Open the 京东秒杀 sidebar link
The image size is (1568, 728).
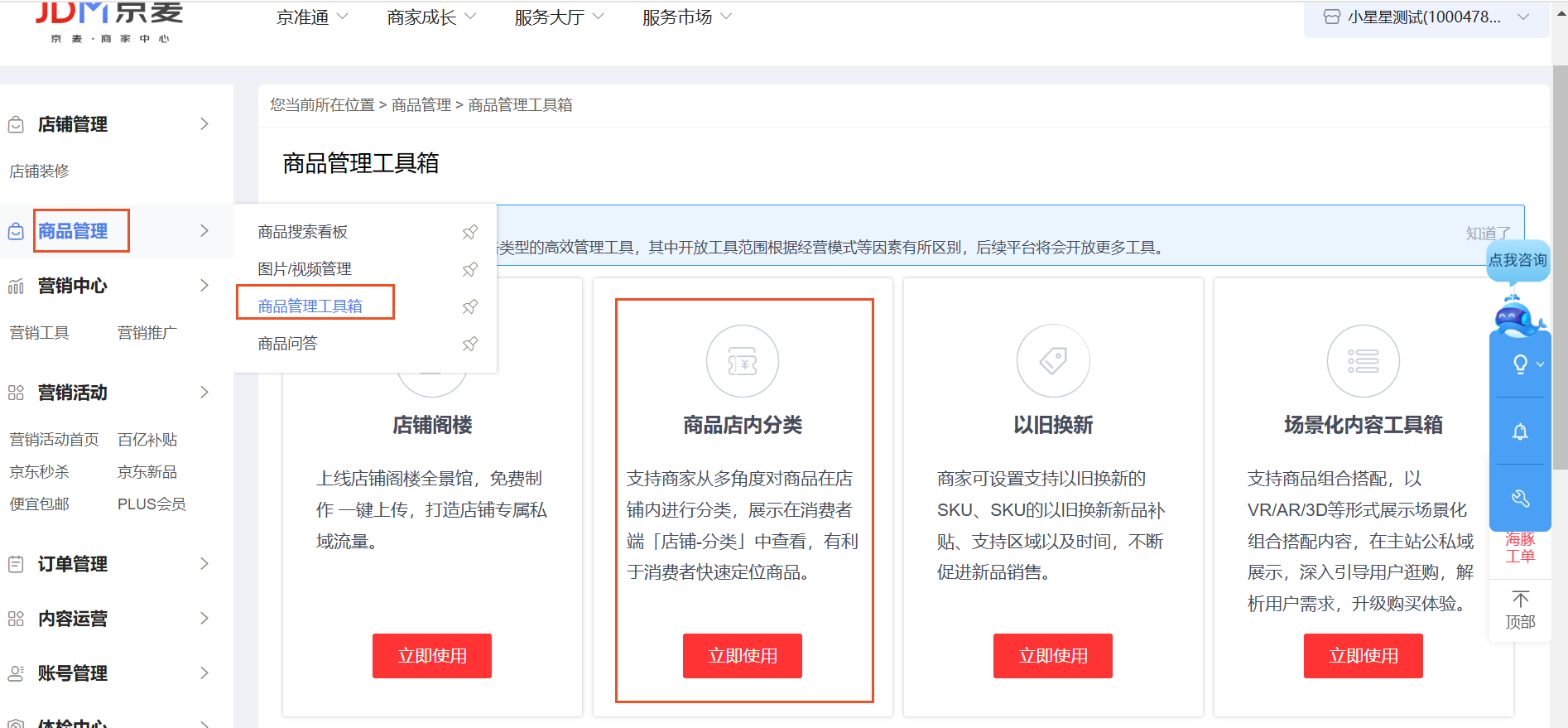click(40, 472)
